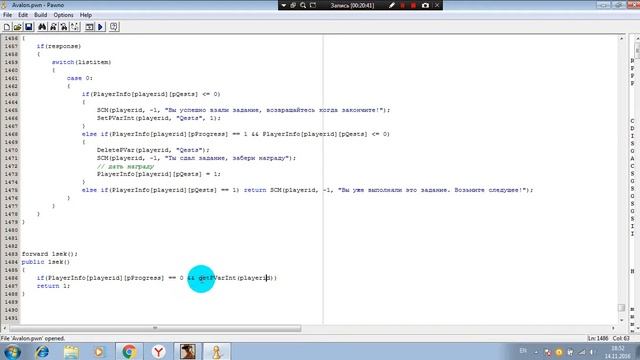
Task: Click the recorder region-copy icon
Action: click(x=293, y=5)
